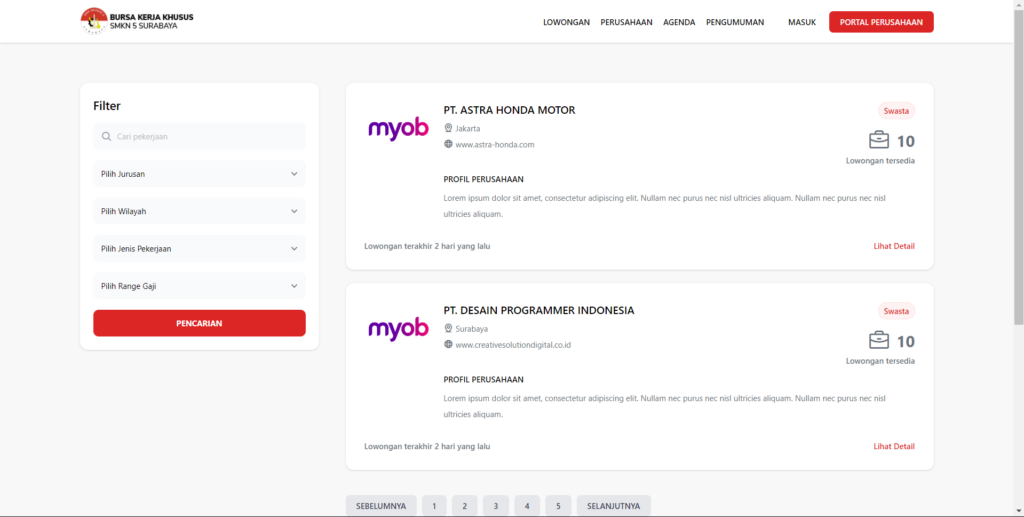Viewport: 1024px width, 517px height.
Task: Click Profil Perusahaan heading in Desain Programmer card
Action: click(x=483, y=380)
